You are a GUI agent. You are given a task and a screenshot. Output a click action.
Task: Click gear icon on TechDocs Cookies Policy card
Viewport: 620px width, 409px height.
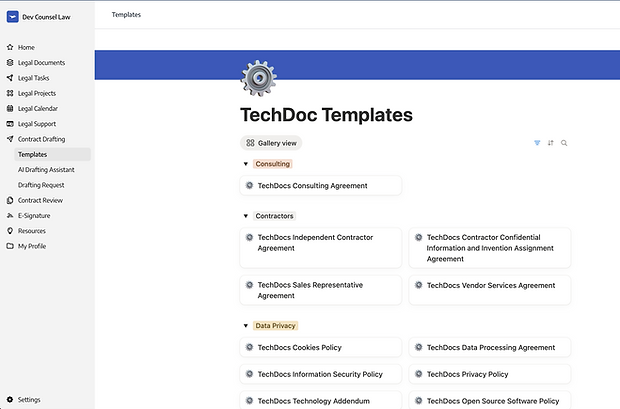coord(250,347)
